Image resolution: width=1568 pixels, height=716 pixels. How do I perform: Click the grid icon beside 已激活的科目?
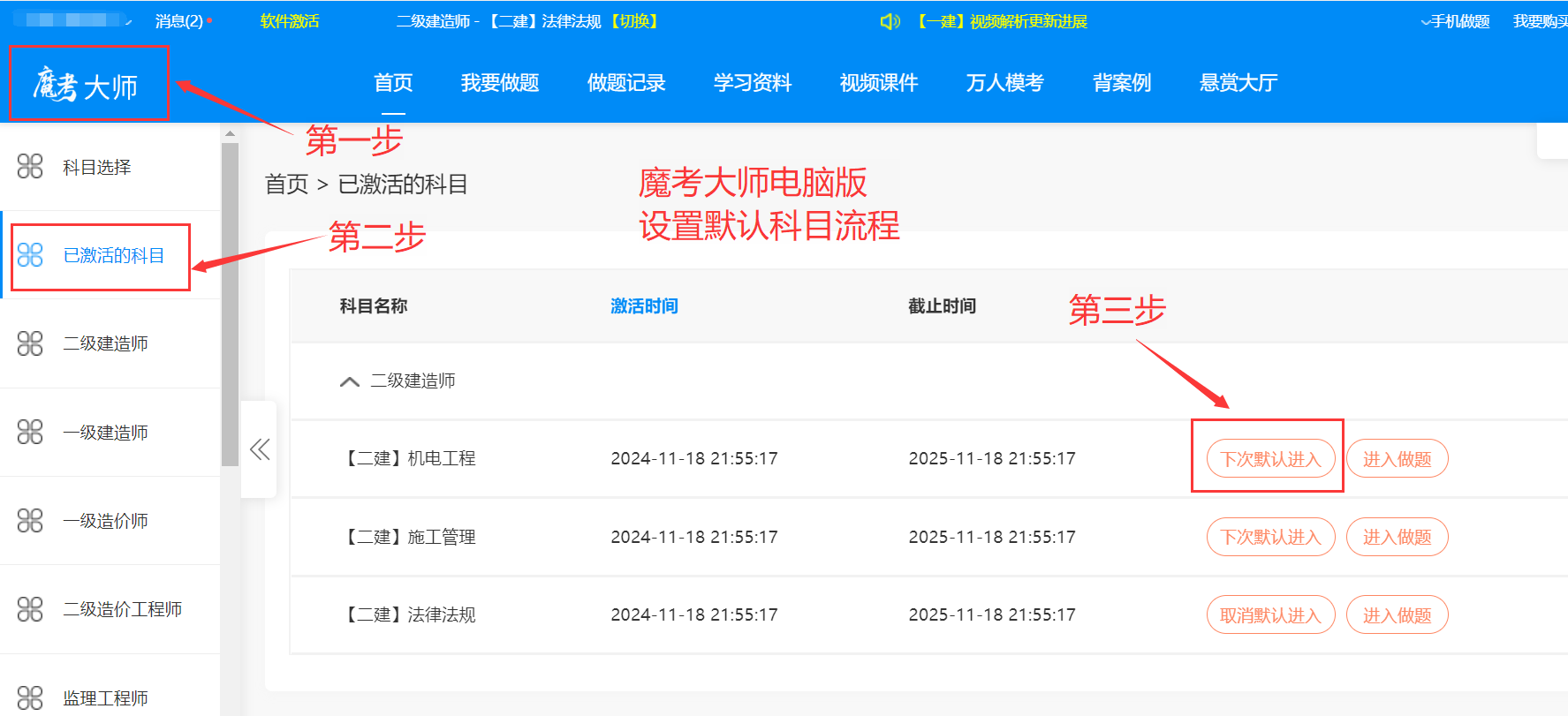30,255
